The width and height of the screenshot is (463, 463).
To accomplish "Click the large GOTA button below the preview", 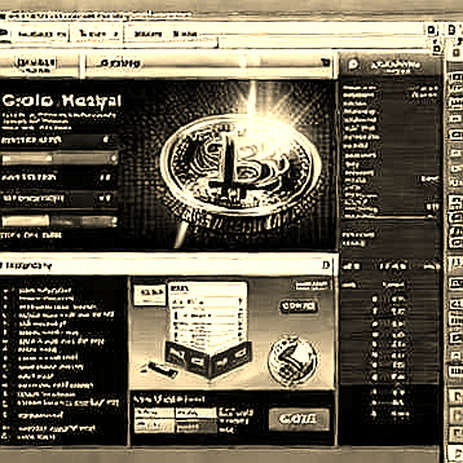I will tap(299, 419).
